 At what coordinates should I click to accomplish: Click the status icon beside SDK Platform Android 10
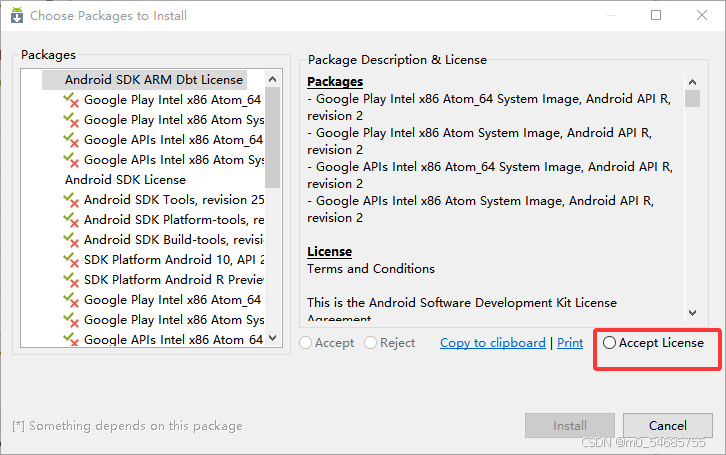pos(71,260)
